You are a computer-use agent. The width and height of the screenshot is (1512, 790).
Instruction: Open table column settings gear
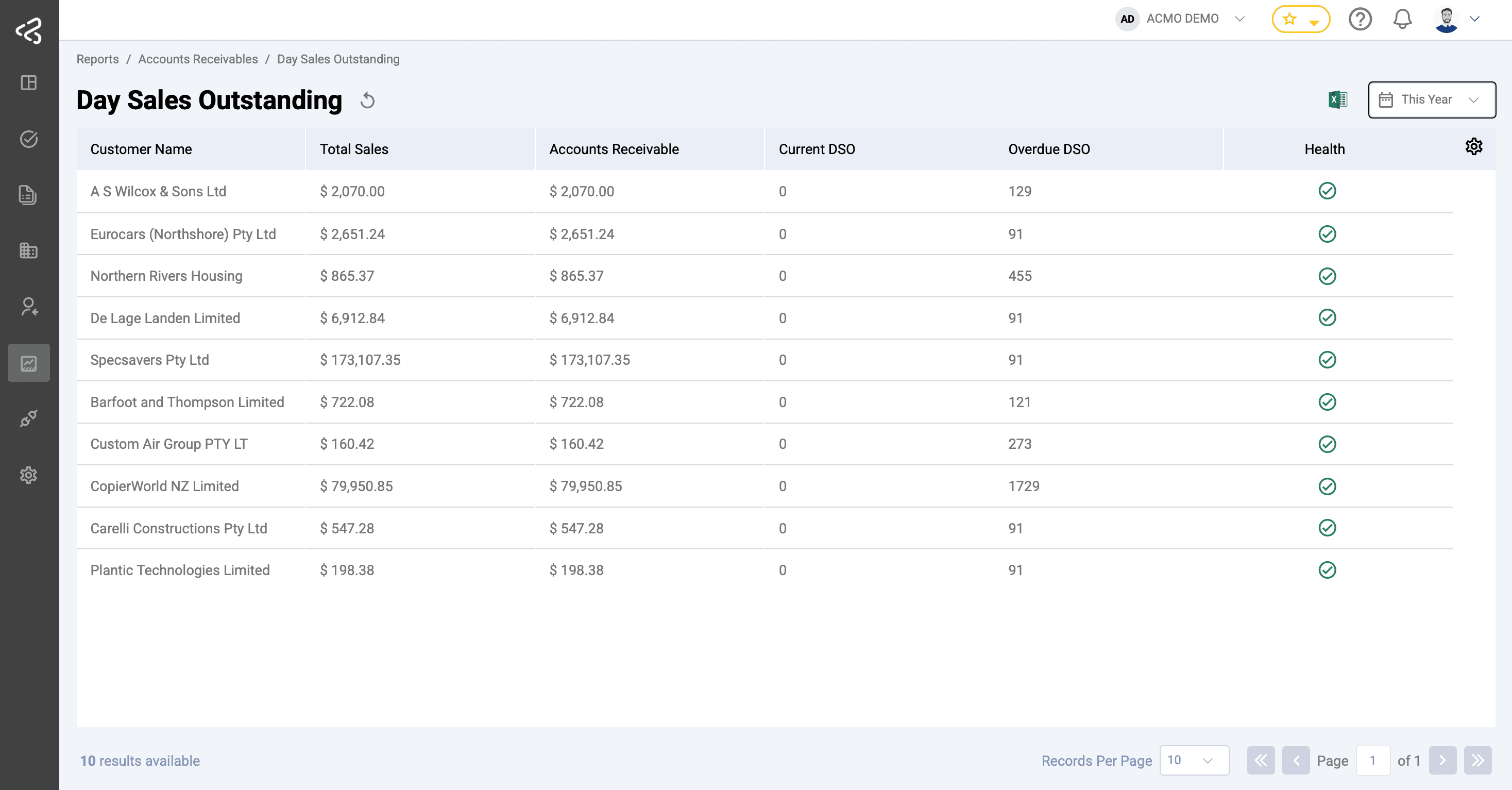[1474, 147]
